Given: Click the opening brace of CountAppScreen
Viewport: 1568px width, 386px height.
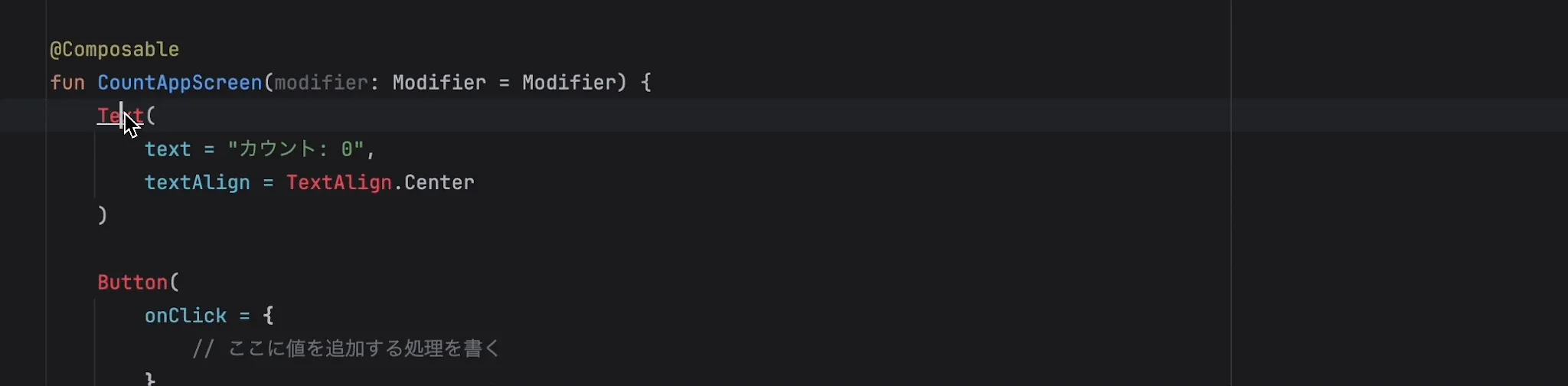Looking at the screenshot, I should [x=646, y=83].
